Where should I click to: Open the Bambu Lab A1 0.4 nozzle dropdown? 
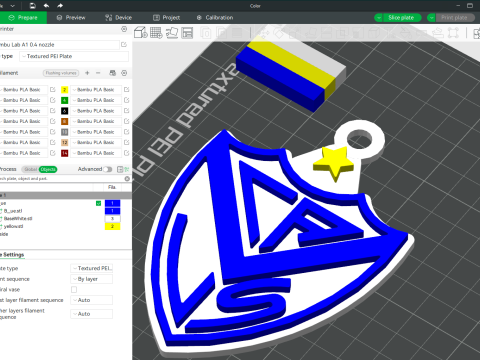[59, 44]
